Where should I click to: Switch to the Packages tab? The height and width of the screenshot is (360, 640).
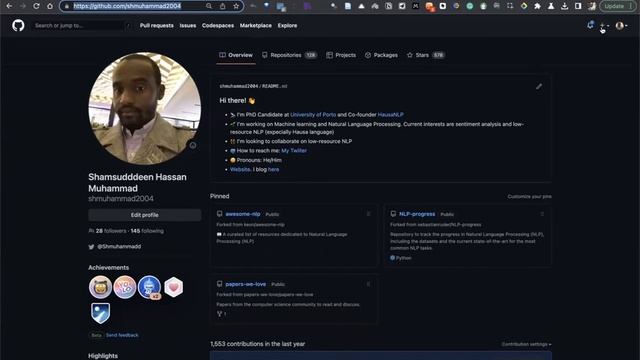click(381, 55)
